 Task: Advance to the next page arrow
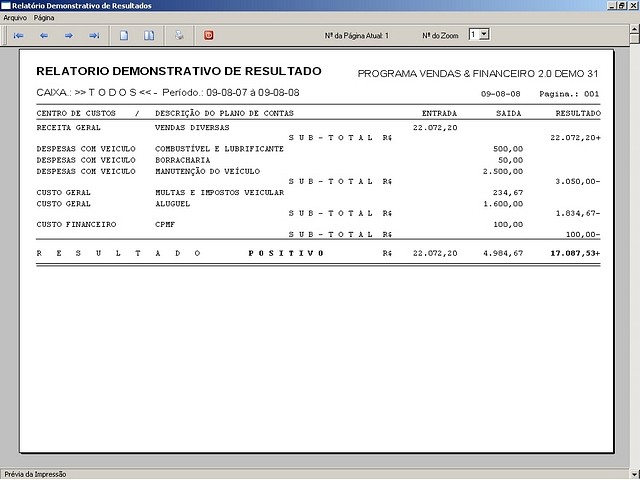69,35
